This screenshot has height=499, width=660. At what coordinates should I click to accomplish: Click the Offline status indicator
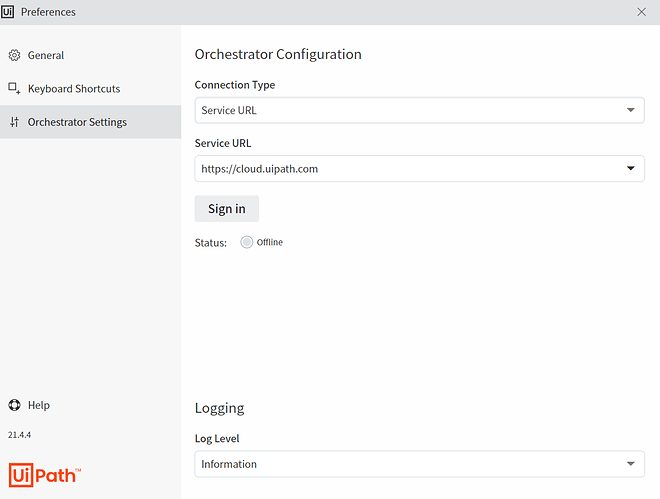(247, 242)
